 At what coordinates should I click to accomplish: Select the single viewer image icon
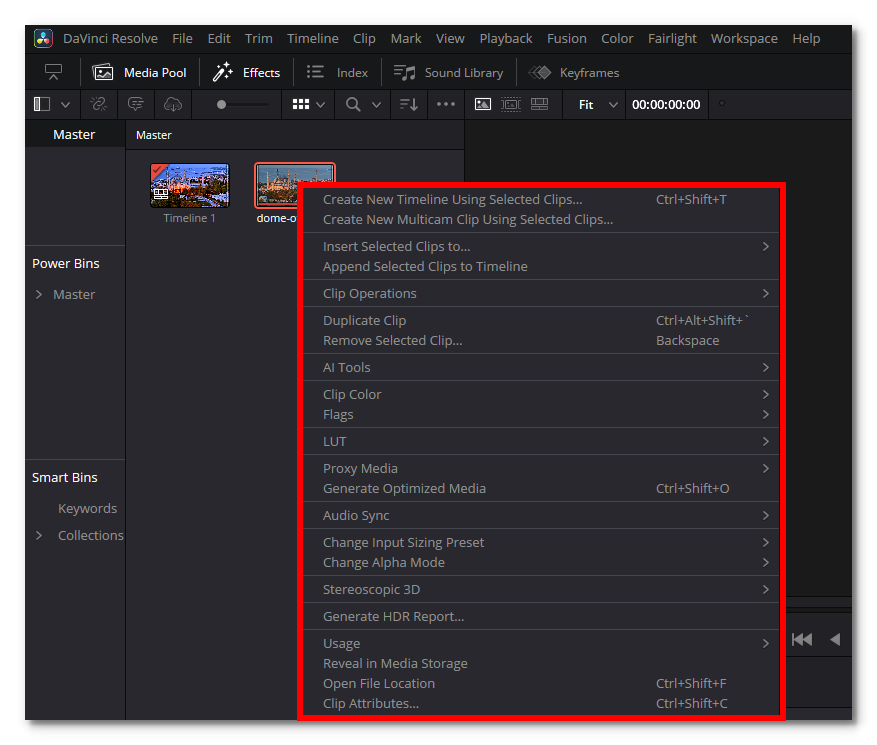click(483, 104)
